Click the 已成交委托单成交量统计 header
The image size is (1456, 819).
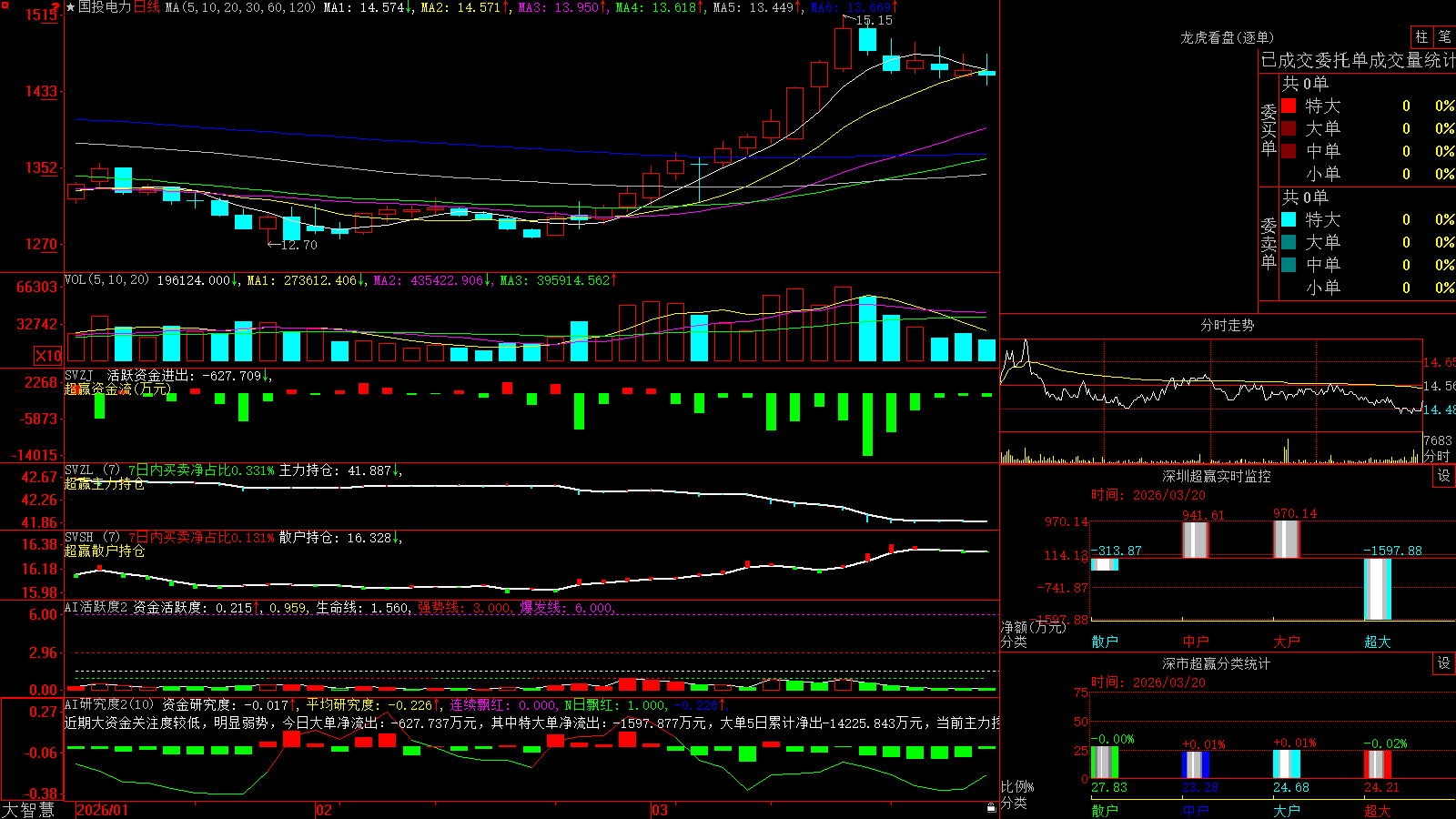pos(1358,60)
